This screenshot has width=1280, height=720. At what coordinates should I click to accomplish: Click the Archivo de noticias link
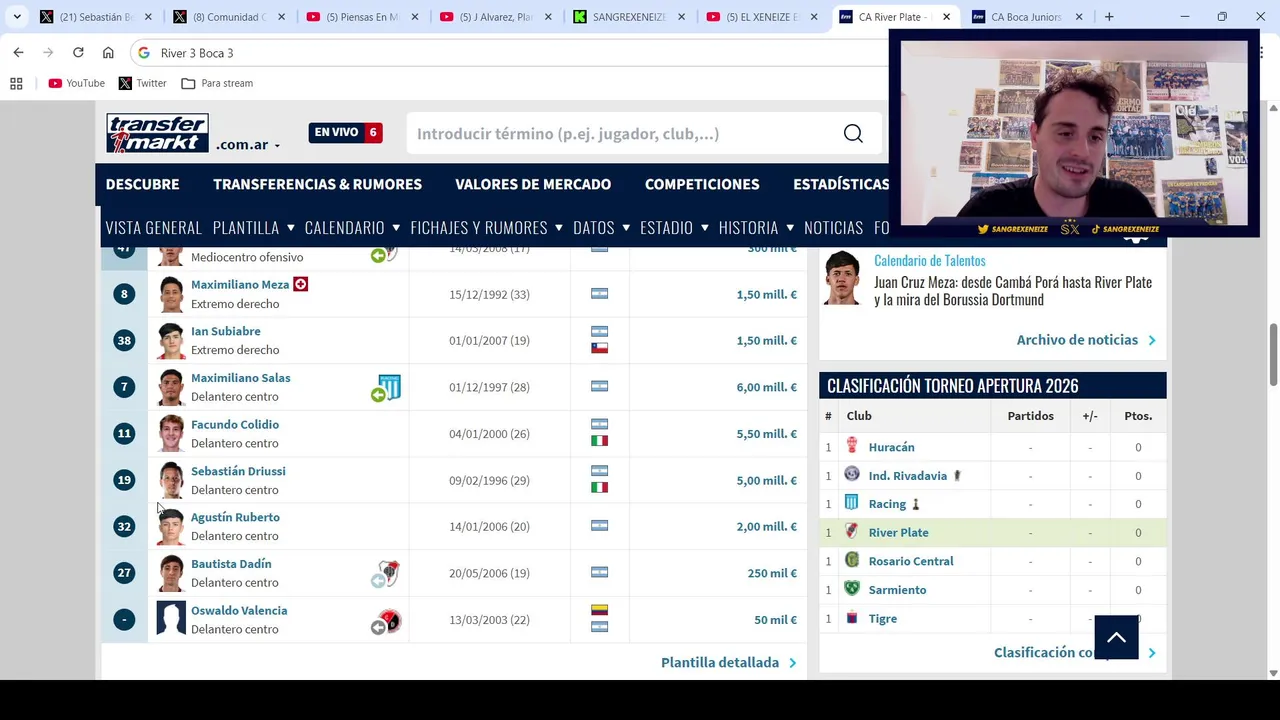tap(1086, 340)
